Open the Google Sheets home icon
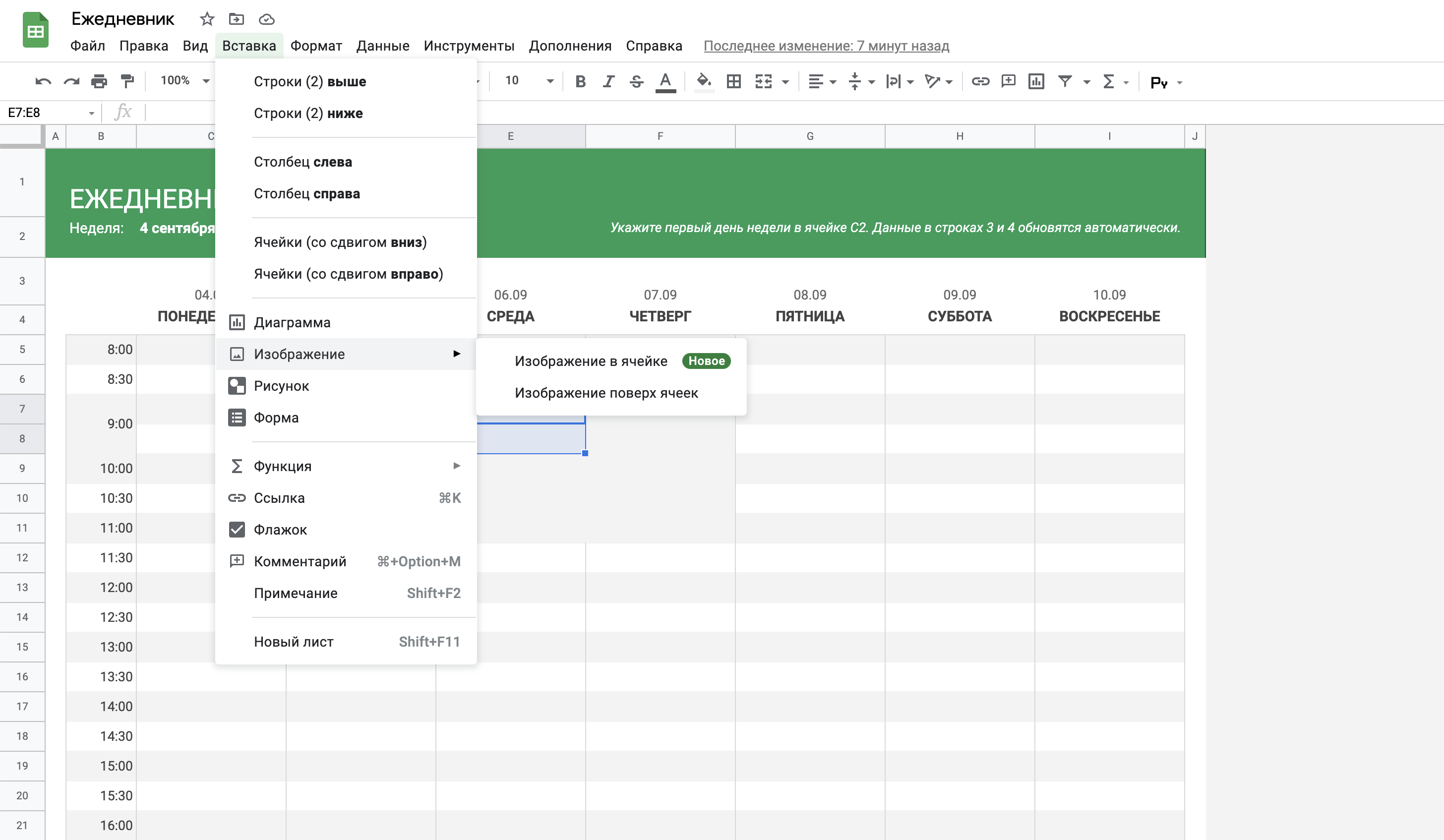Viewport: 1444px width, 840px height. point(36,30)
